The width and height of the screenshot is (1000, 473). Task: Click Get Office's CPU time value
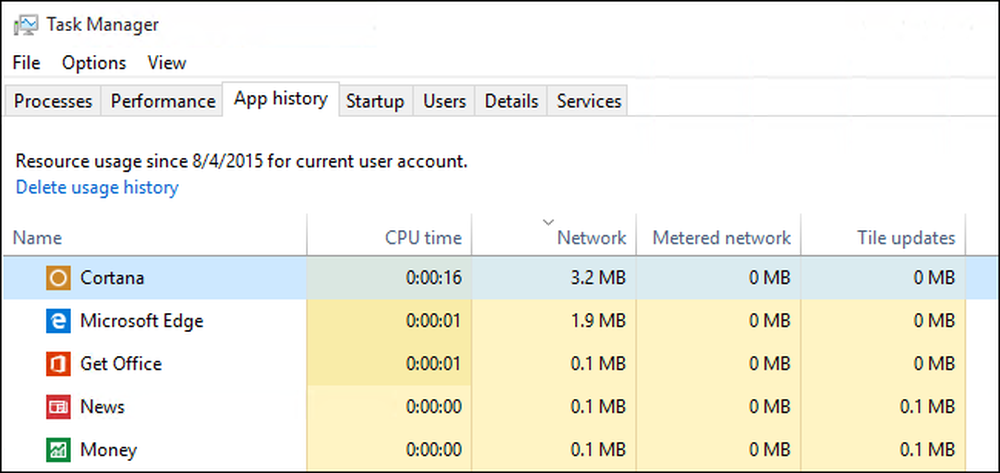coord(434,364)
